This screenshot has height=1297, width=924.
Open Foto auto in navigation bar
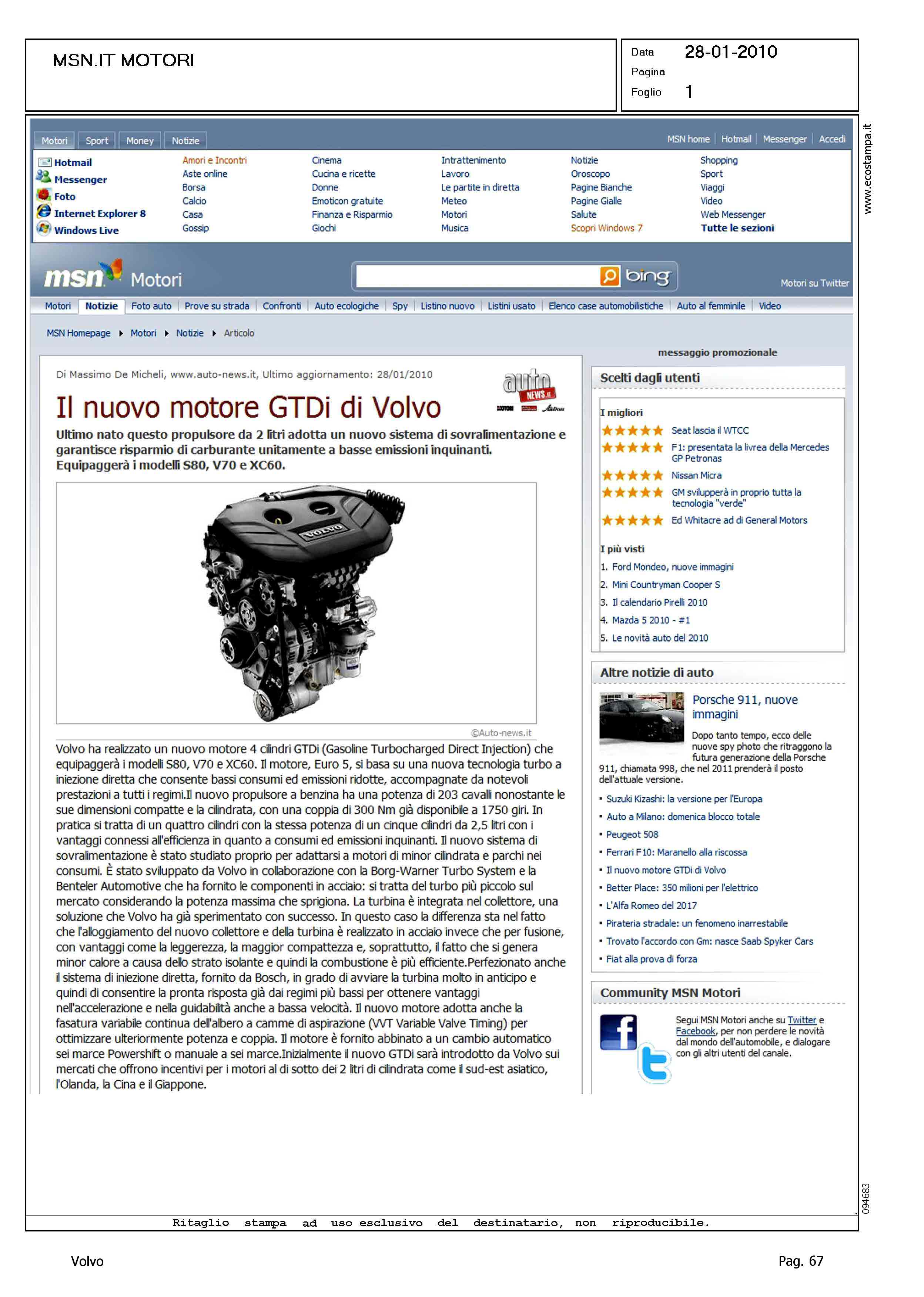(151, 306)
